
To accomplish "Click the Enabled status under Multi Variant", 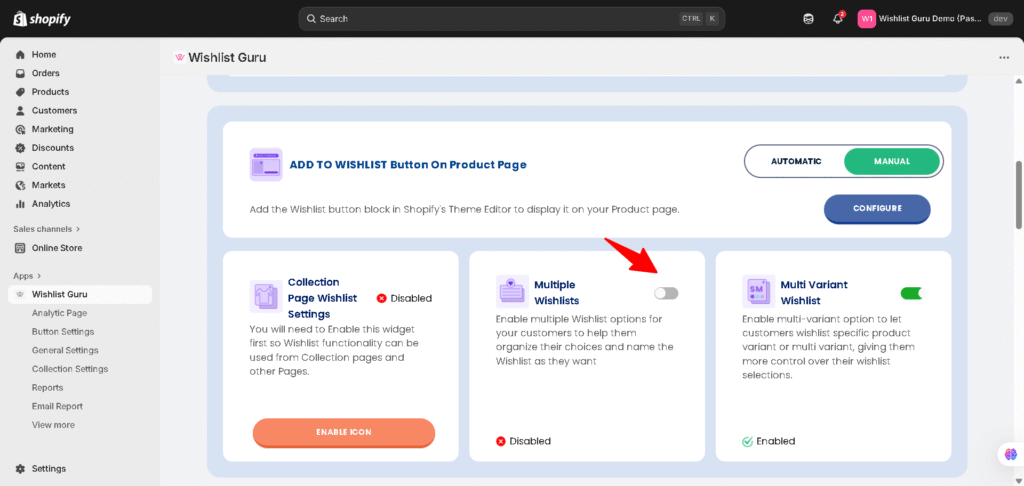I will pos(769,441).
